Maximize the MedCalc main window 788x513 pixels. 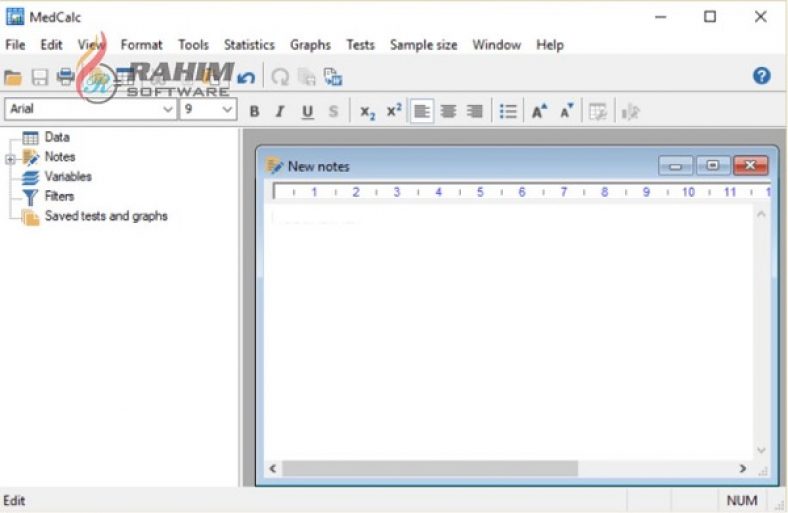(x=710, y=17)
